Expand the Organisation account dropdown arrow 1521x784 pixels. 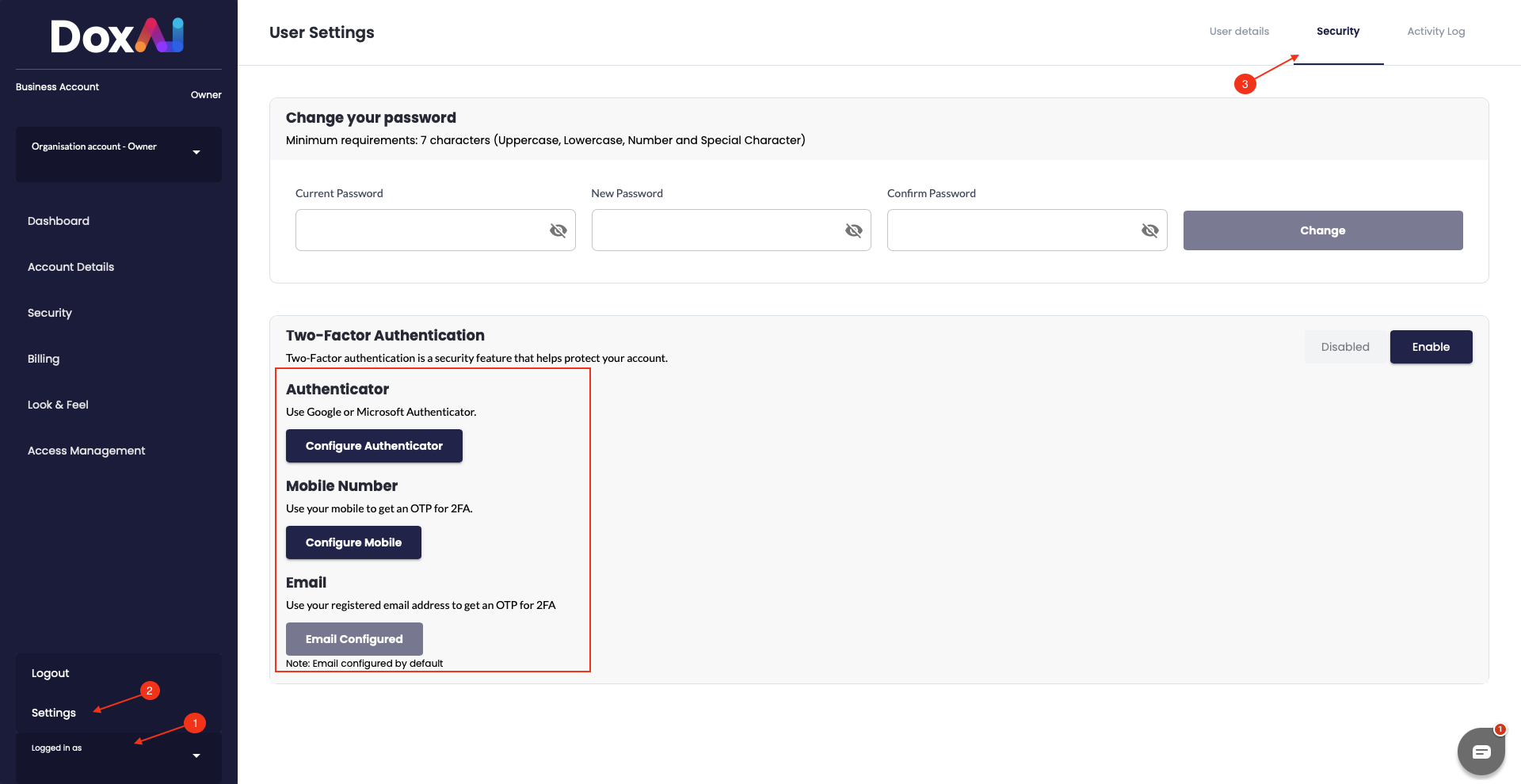point(196,152)
